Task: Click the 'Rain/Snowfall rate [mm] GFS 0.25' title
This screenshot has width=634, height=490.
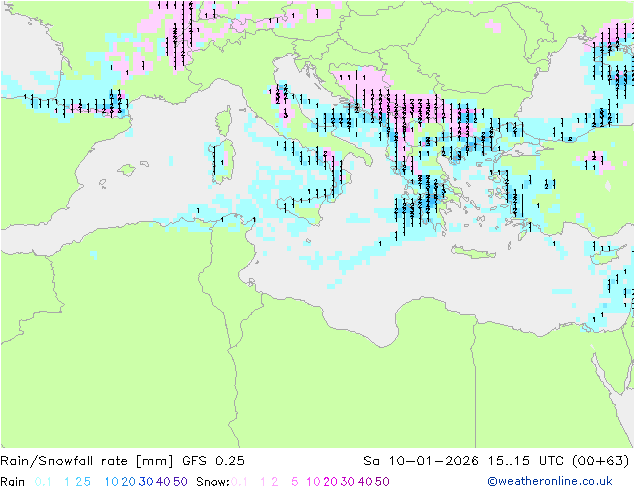Action: (x=122, y=461)
